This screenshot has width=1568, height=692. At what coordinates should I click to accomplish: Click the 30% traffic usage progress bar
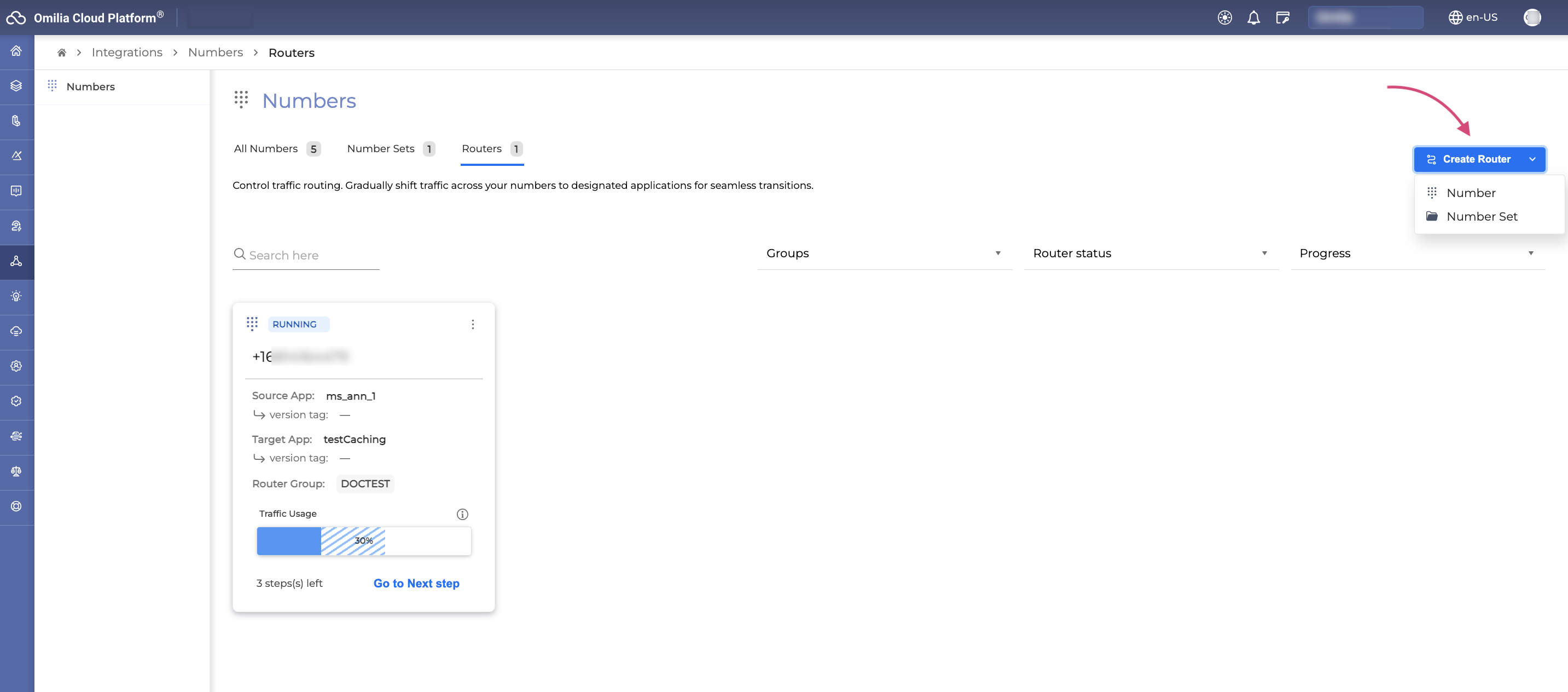363,541
